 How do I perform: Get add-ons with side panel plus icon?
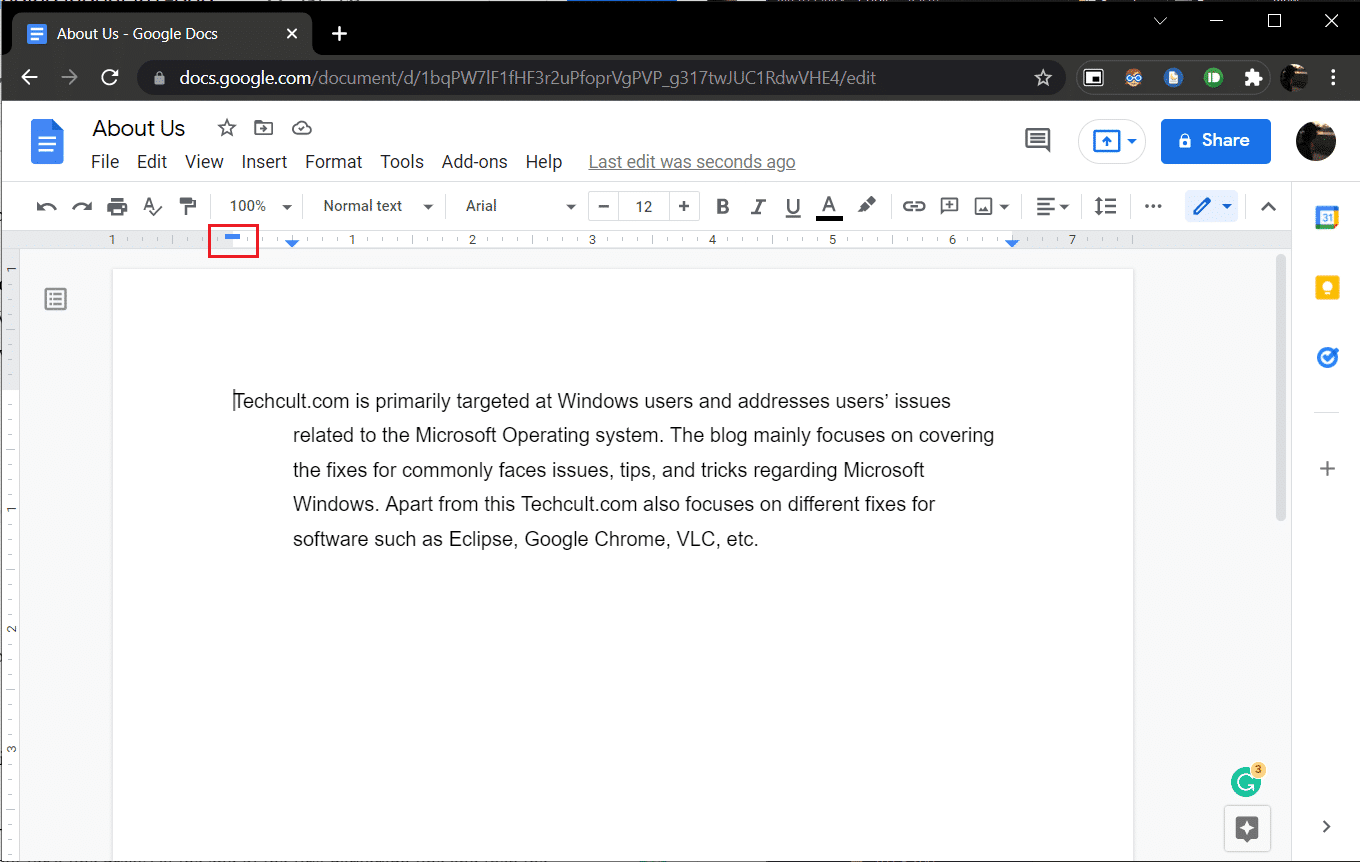coord(1327,468)
